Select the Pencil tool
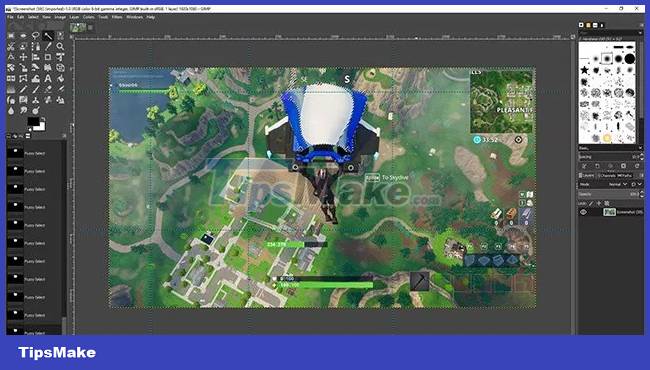Image resolution: width=650 pixels, height=370 pixels. point(23,89)
